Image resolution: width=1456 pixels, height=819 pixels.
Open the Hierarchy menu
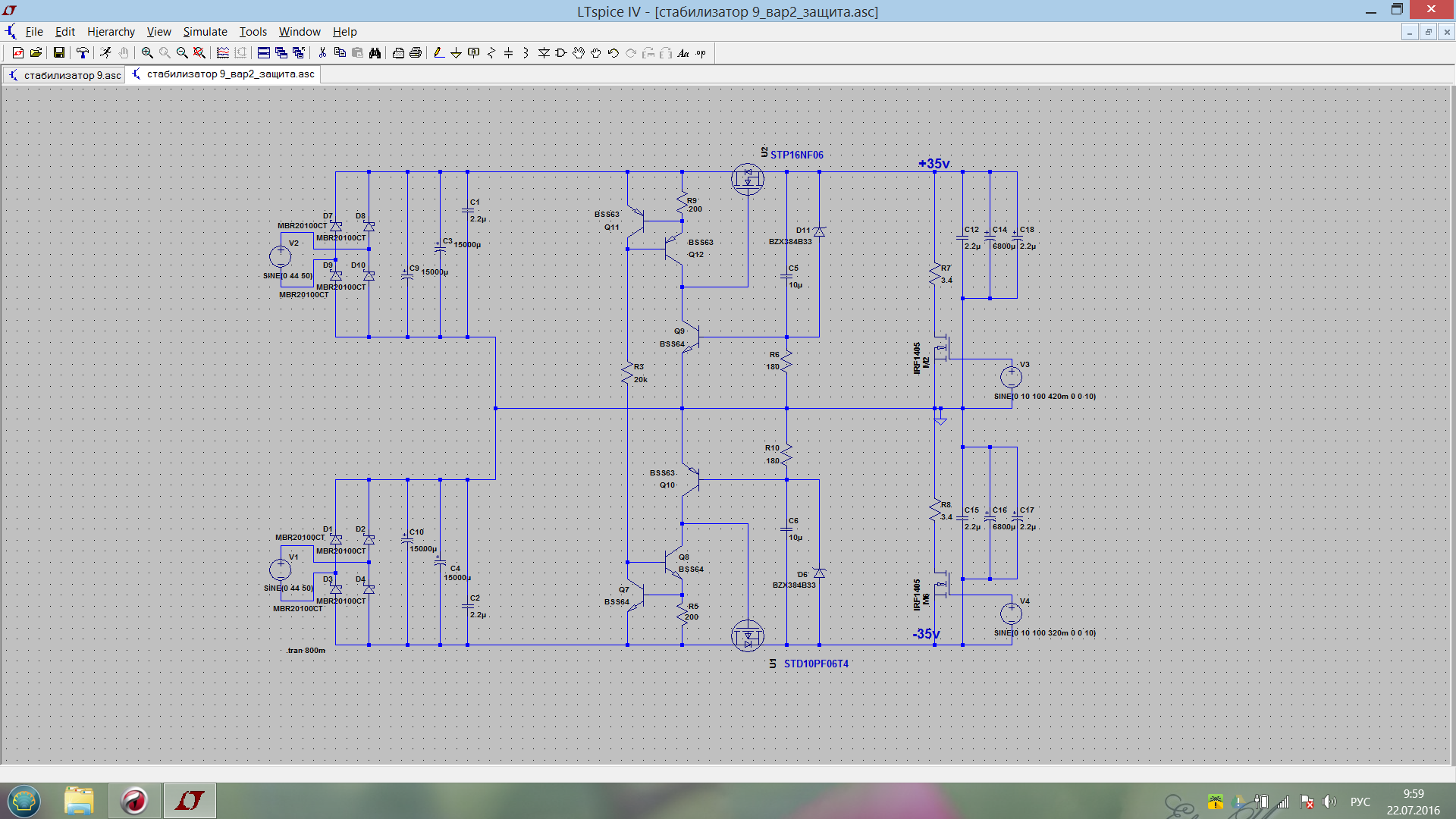(111, 32)
